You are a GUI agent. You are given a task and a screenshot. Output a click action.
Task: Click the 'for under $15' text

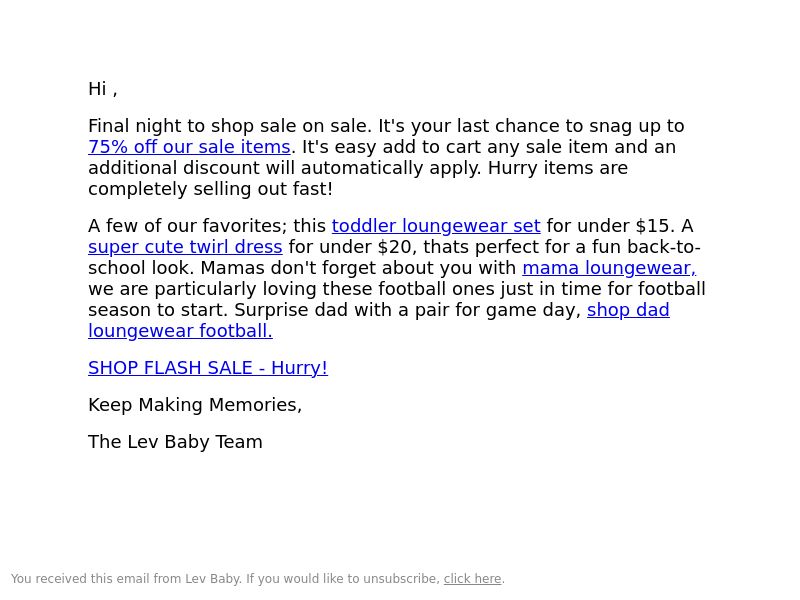point(611,226)
